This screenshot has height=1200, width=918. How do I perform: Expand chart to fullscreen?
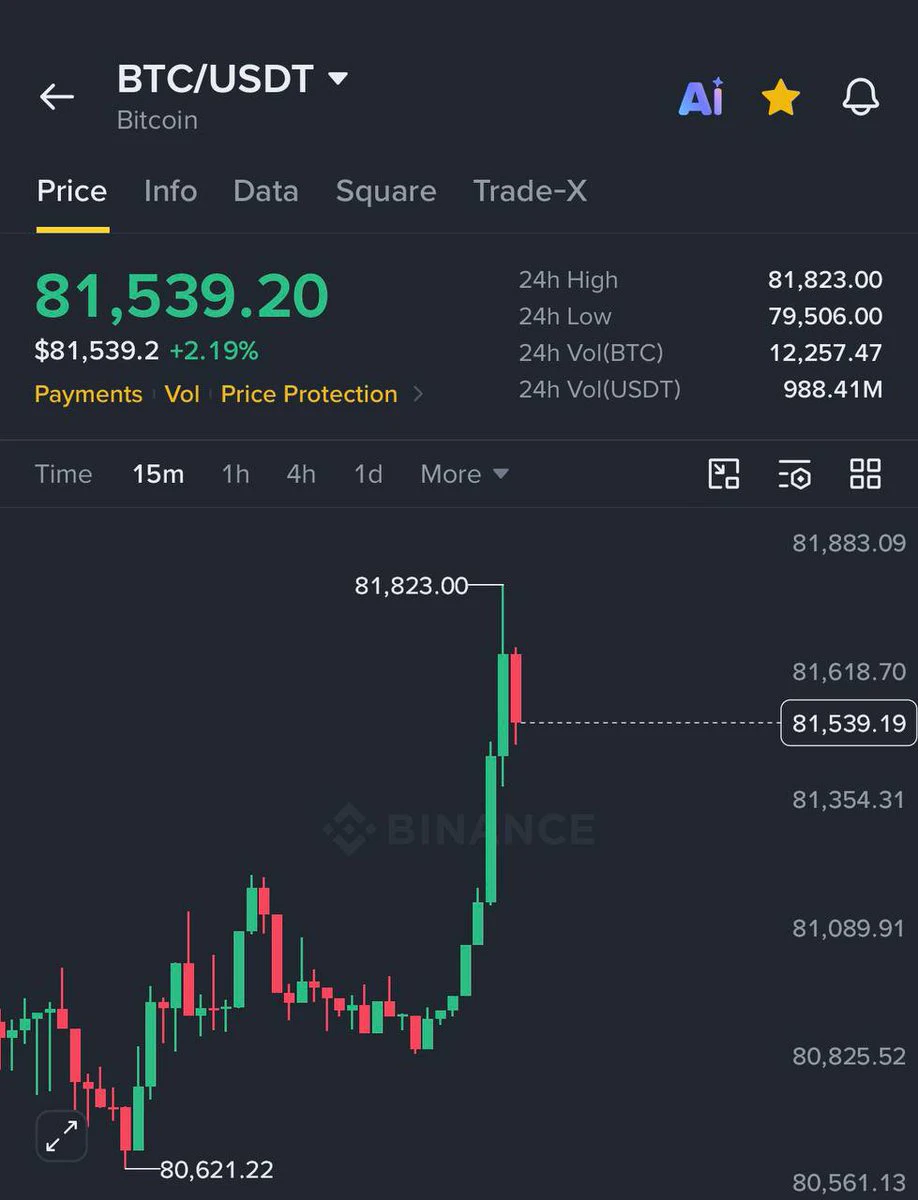(x=62, y=1136)
